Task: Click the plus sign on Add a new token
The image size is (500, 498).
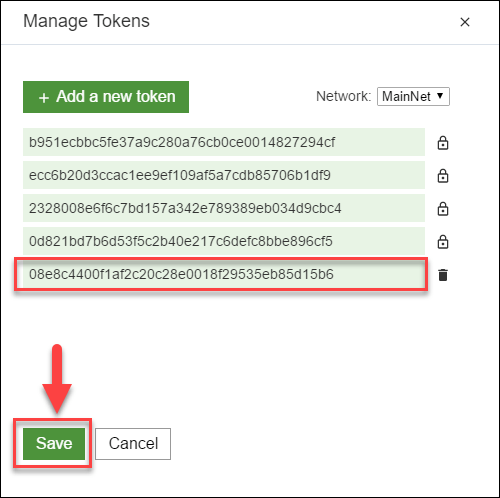Action: click(44, 98)
